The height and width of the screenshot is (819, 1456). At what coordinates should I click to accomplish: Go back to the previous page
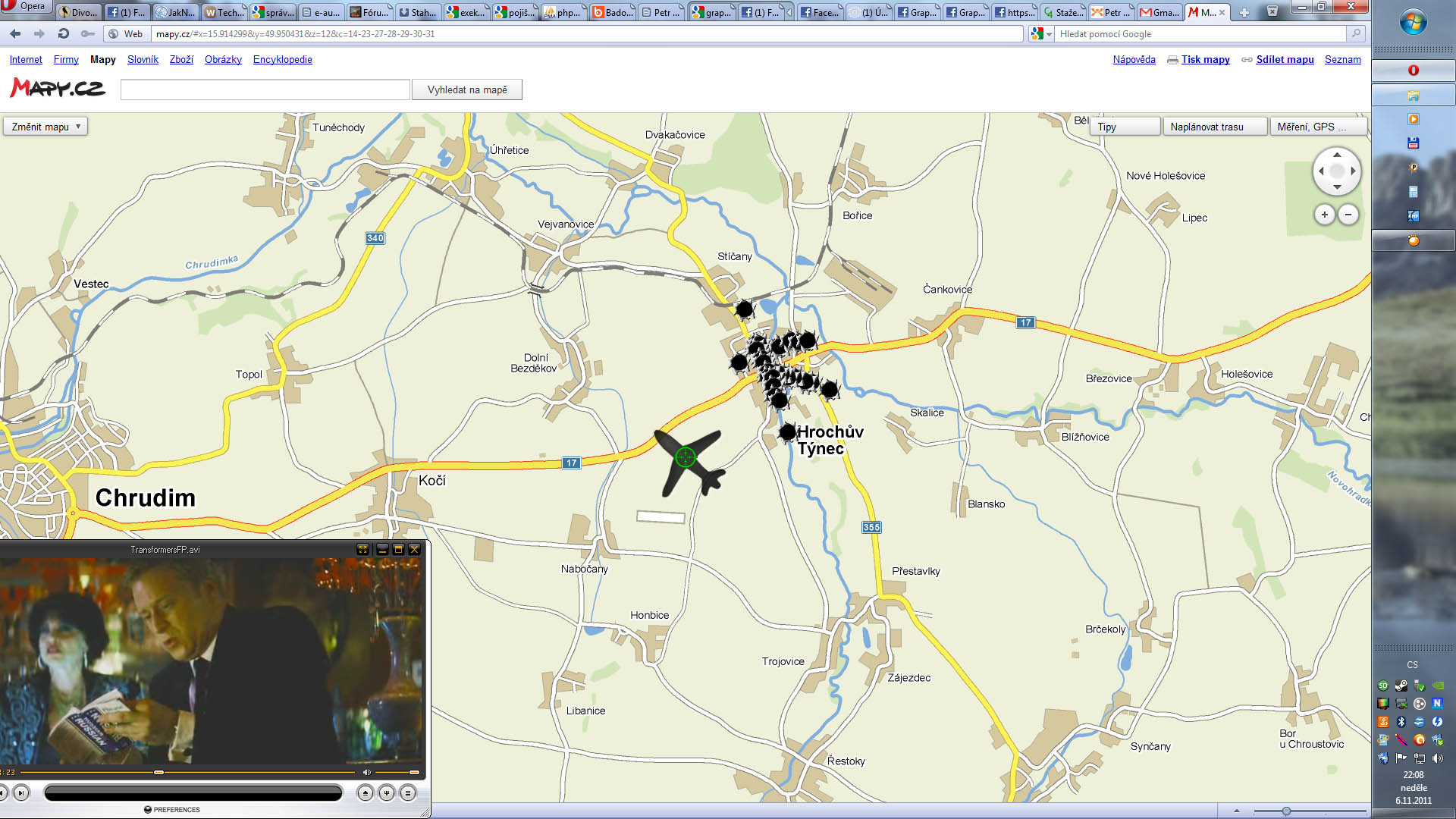coord(15,33)
